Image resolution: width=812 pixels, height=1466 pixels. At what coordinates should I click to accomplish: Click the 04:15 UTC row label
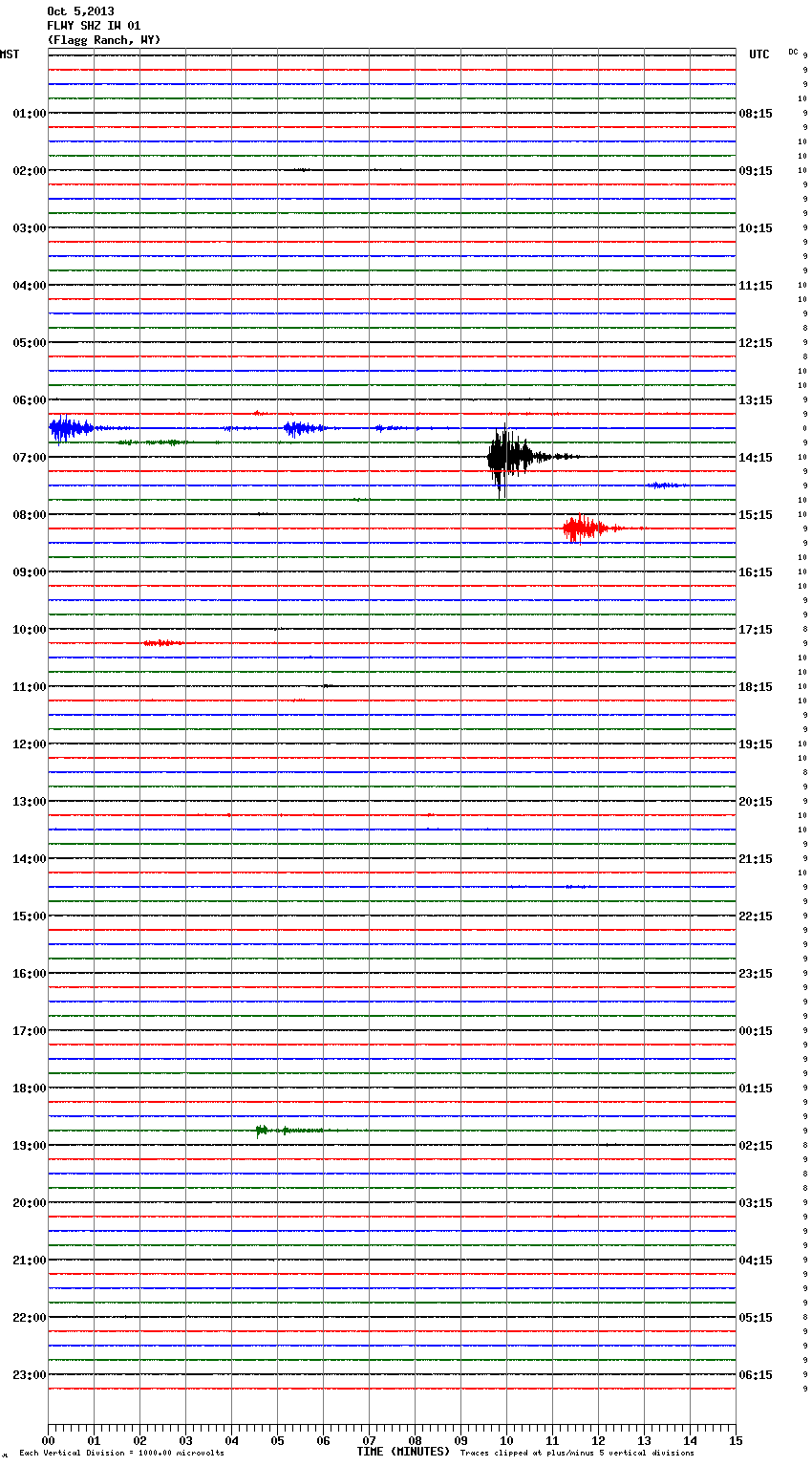coord(756,1261)
